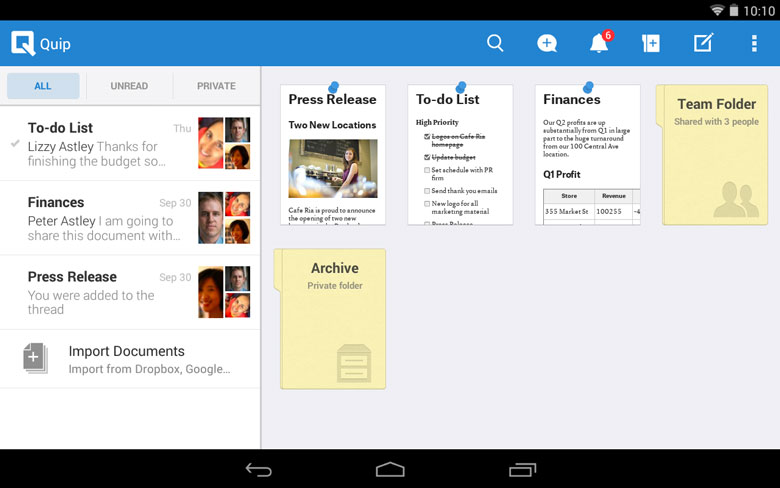Open the search magnifier icon
The image size is (780, 488).
[495, 43]
